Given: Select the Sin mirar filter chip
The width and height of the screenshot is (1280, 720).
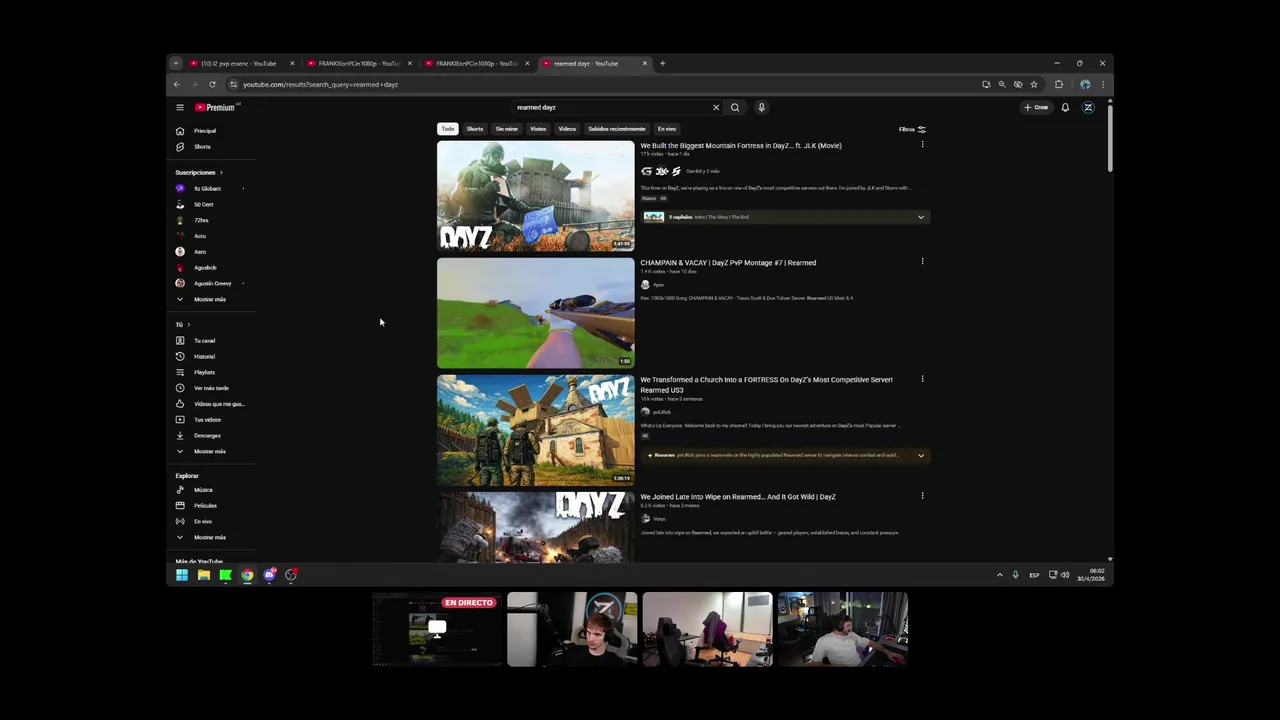Looking at the screenshot, I should point(507,129).
